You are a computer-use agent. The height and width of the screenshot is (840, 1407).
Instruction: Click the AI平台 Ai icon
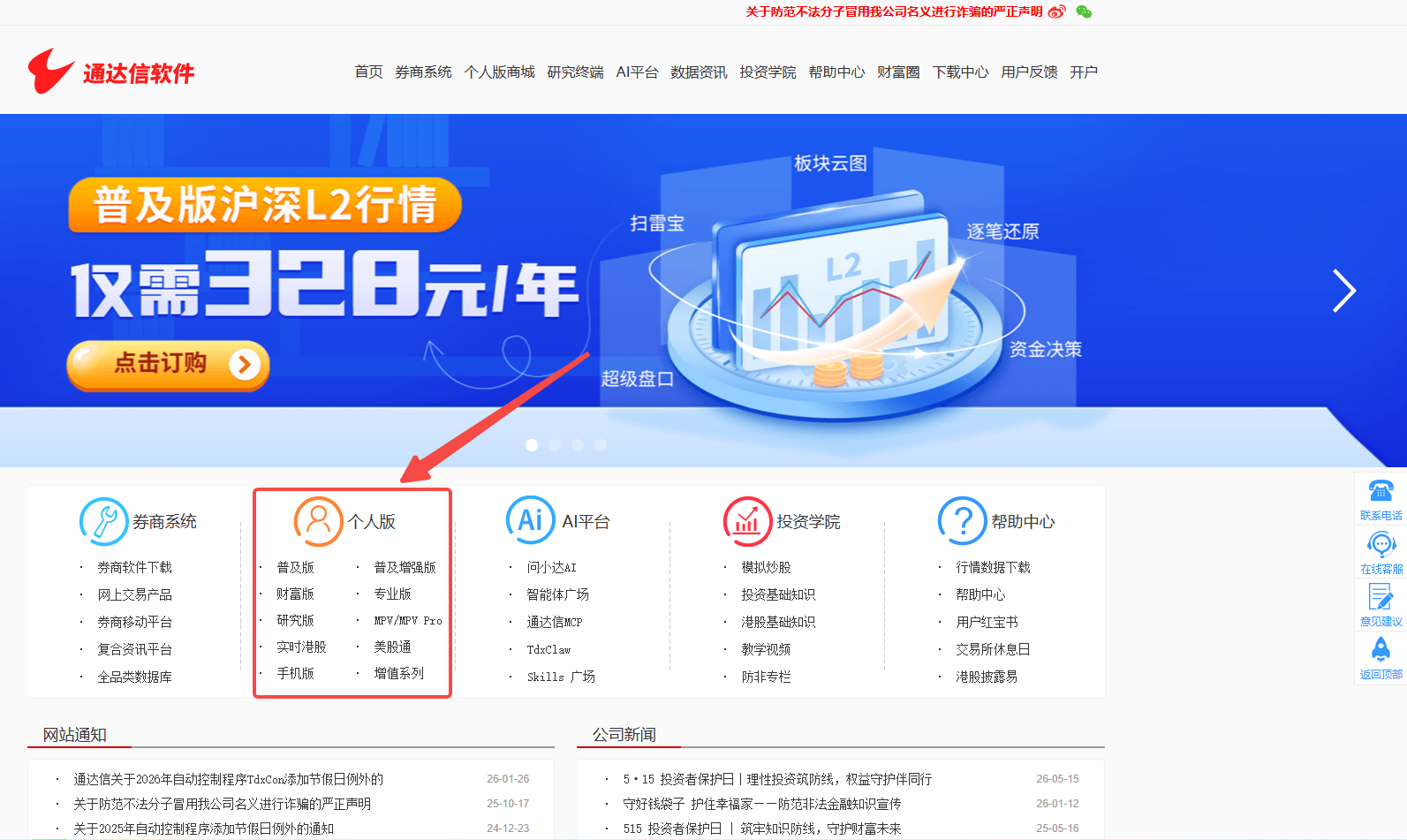[x=530, y=519]
